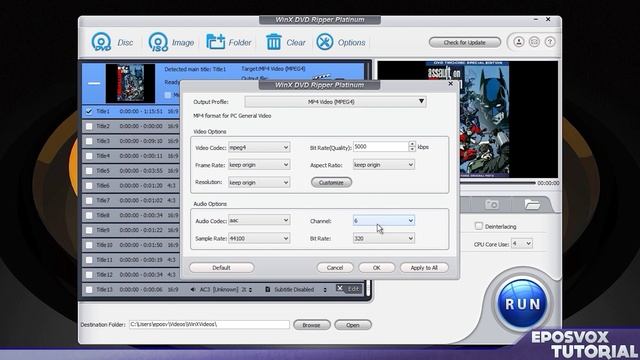Click the Bit Rate(Quality) stepper arrows
640x360 pixels.
pos(412,147)
